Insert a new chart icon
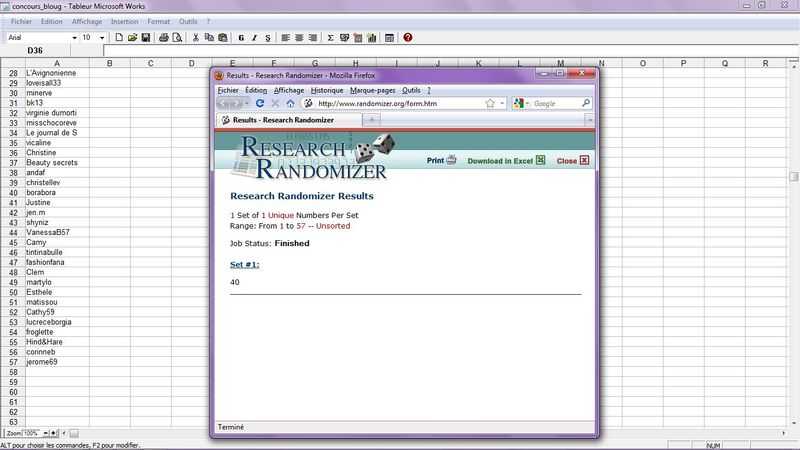This screenshot has width=800, height=450. coord(371,38)
